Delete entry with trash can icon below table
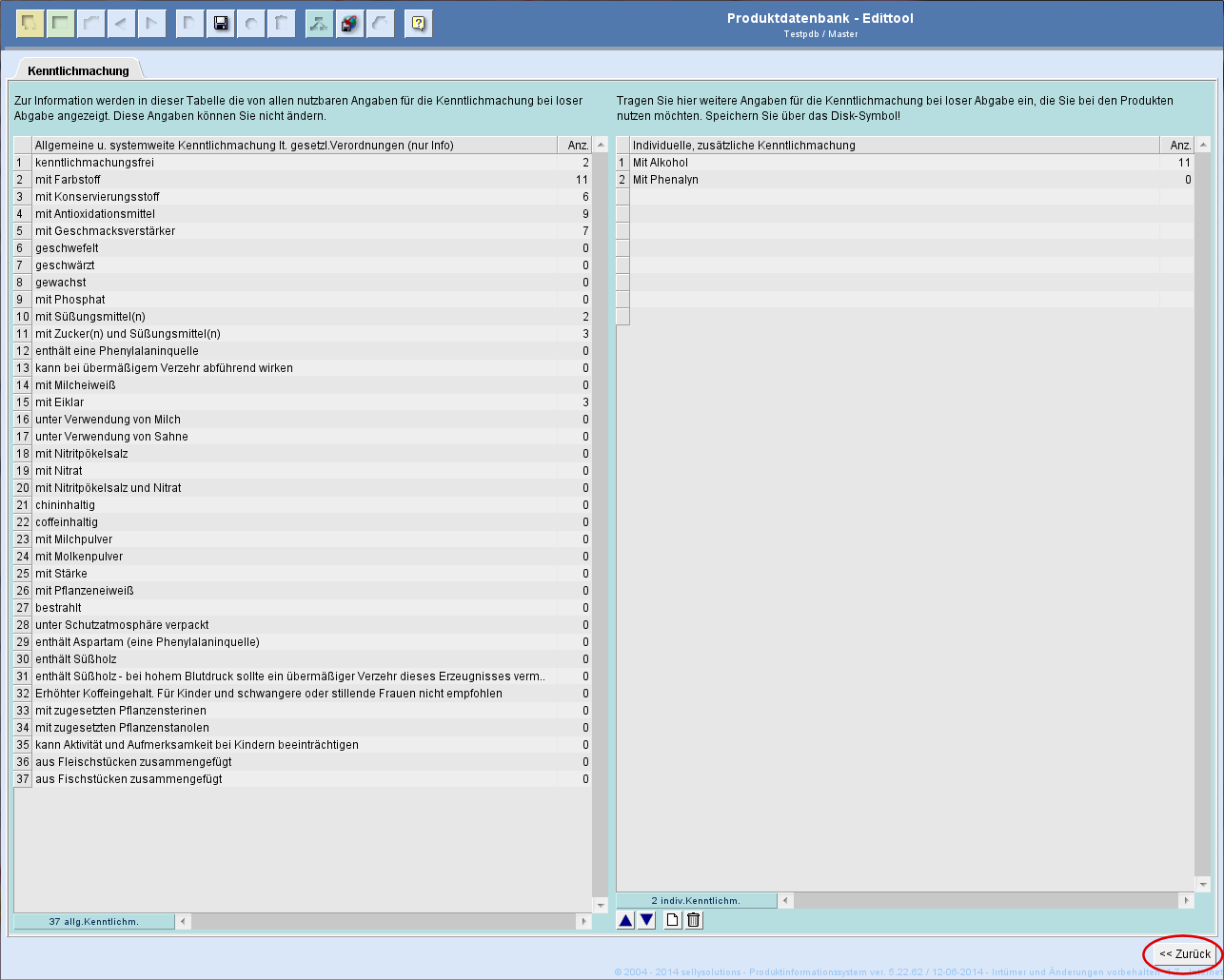1224x980 pixels. pos(694,920)
